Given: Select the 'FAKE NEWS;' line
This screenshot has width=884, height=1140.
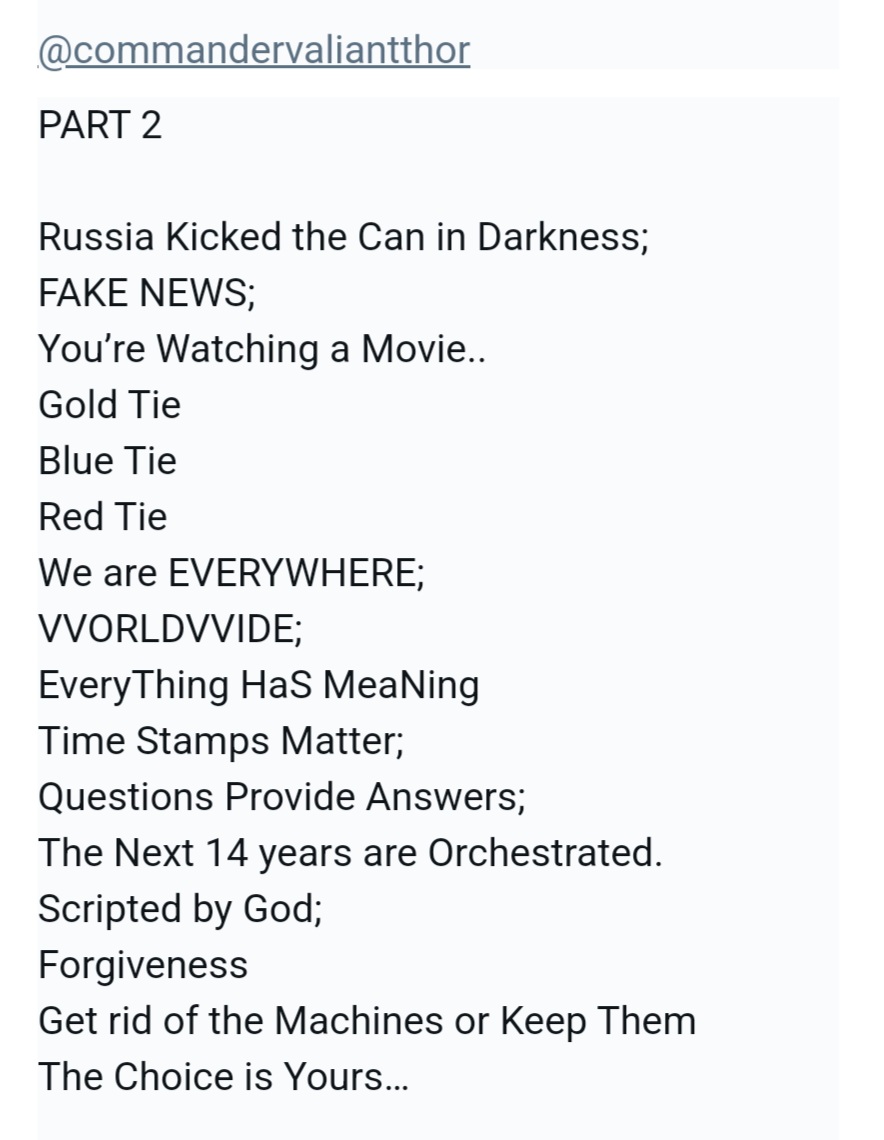Looking at the screenshot, I should (147, 294).
